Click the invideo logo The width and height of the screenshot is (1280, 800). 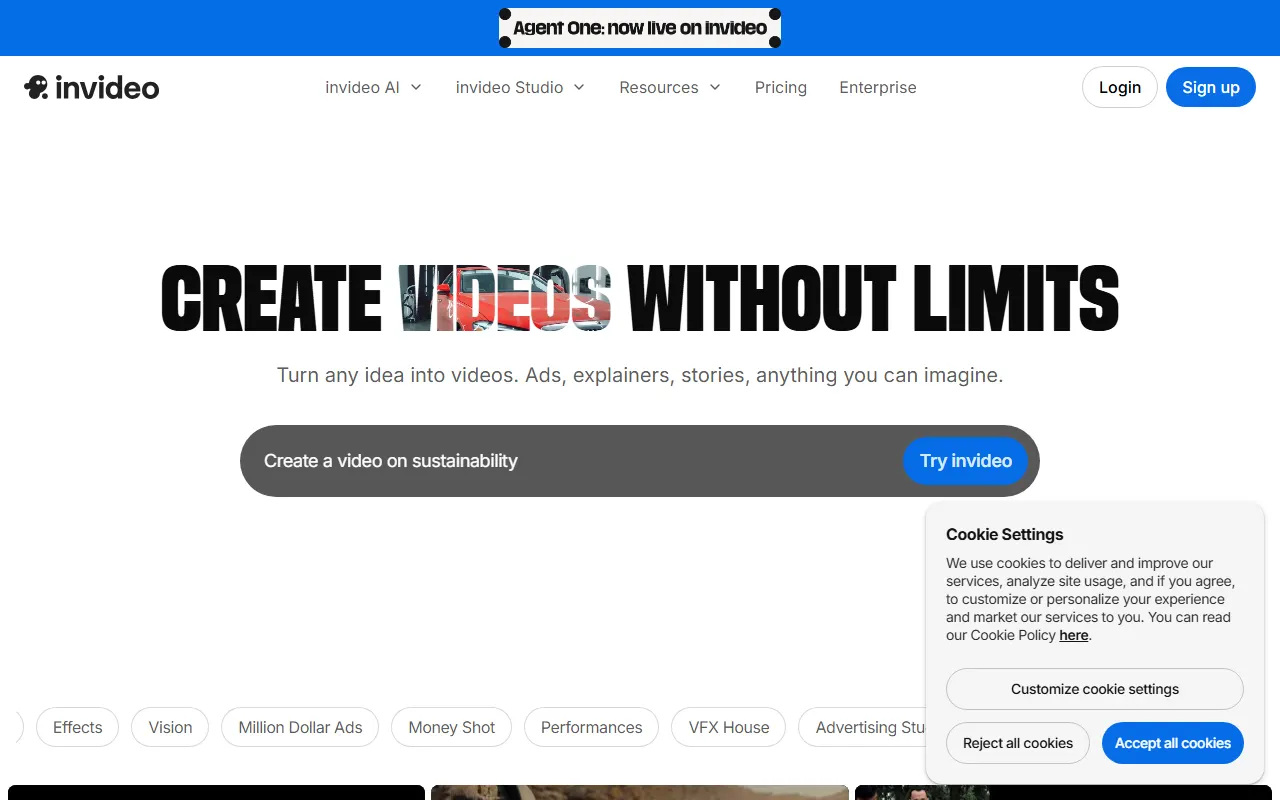[x=91, y=88]
